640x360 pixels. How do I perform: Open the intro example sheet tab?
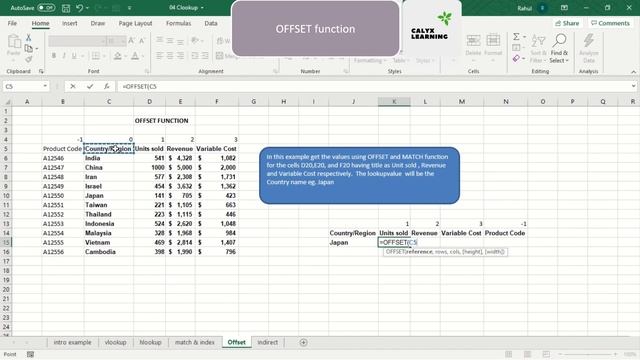tap(72, 342)
